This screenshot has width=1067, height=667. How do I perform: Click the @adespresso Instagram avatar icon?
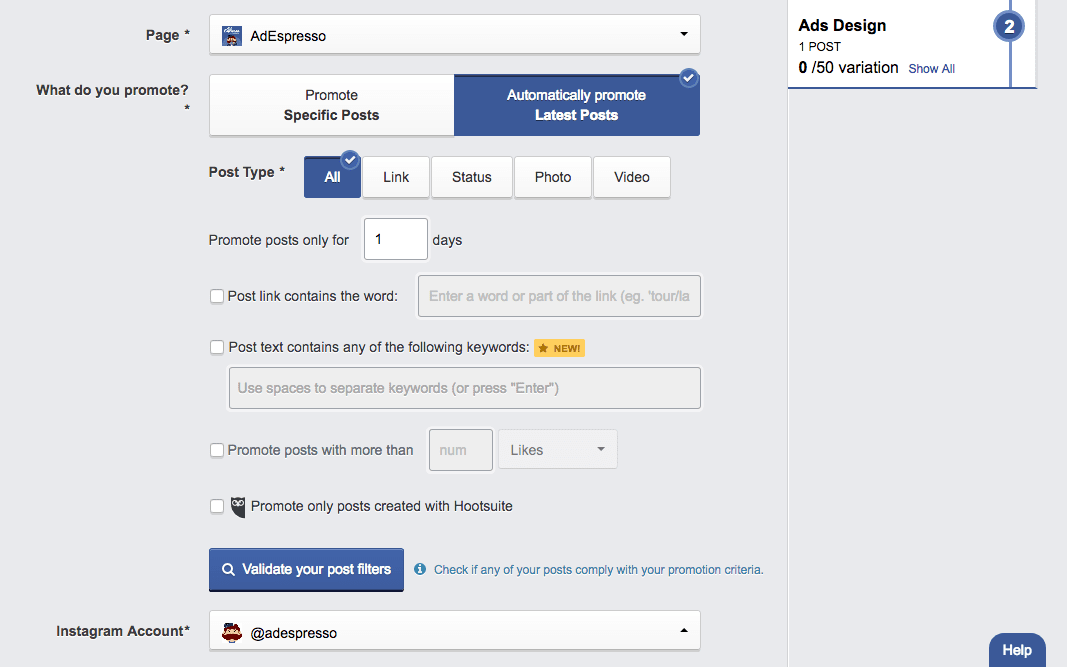(232, 632)
